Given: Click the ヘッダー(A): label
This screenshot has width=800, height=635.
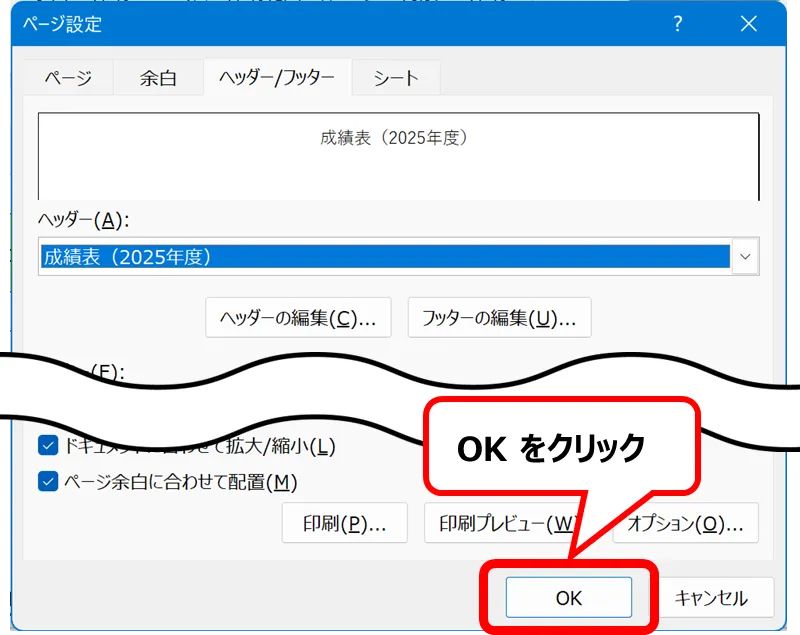Looking at the screenshot, I should click(x=84, y=219).
